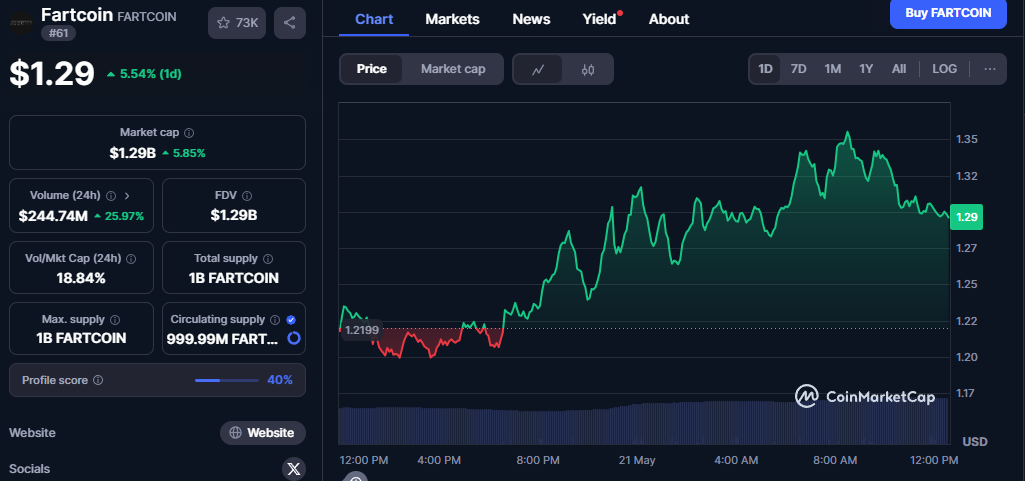1025x481 pixels.
Task: Click the 18.84% Vol/Mkt Cap value
Action: point(81,278)
